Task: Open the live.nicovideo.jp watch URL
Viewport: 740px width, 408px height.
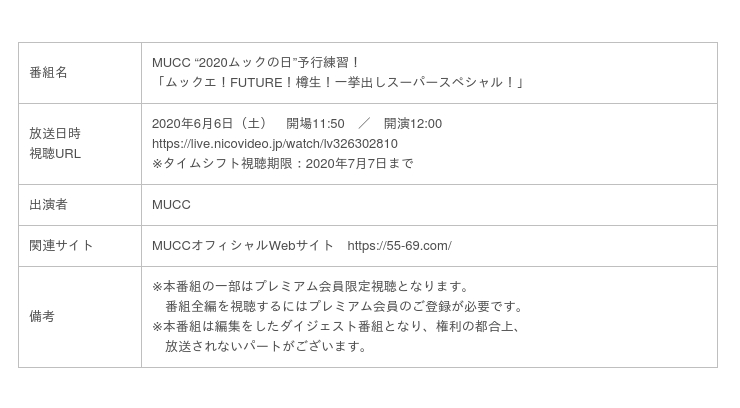Action: [x=275, y=144]
